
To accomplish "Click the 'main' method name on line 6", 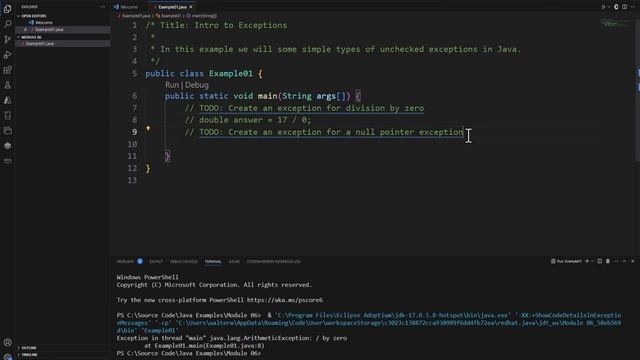I will 267,96.
